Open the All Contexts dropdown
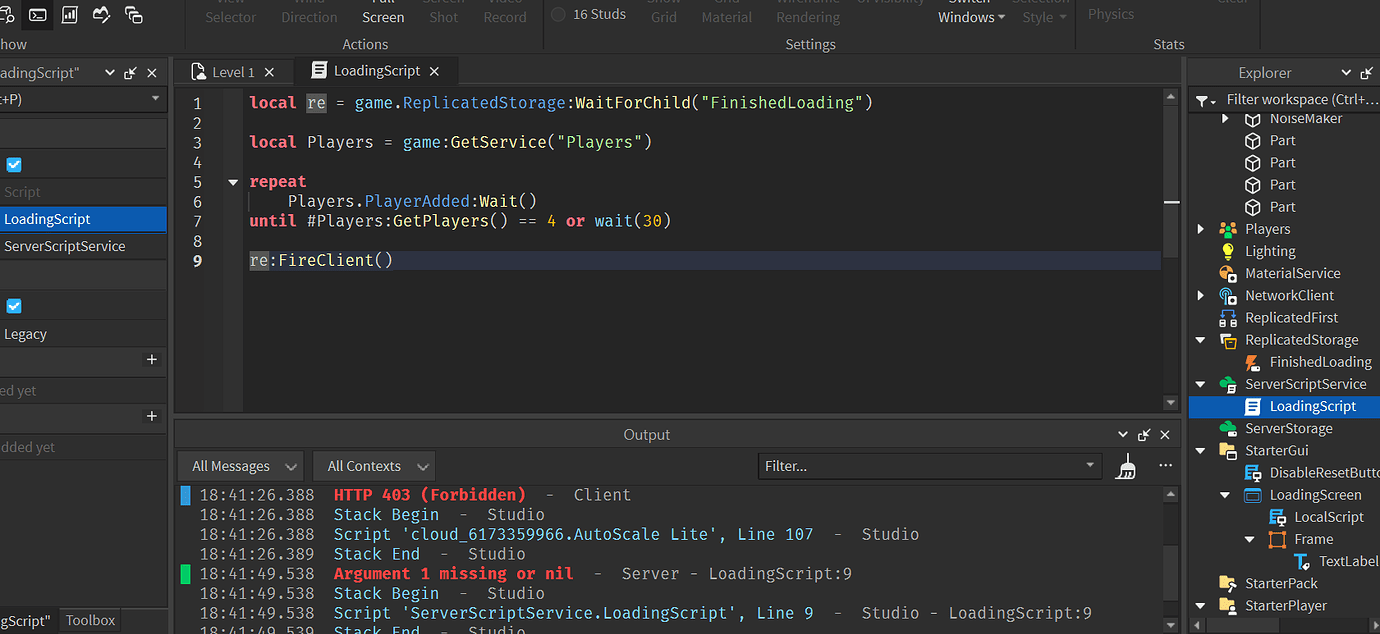This screenshot has width=1380, height=634. (373, 465)
